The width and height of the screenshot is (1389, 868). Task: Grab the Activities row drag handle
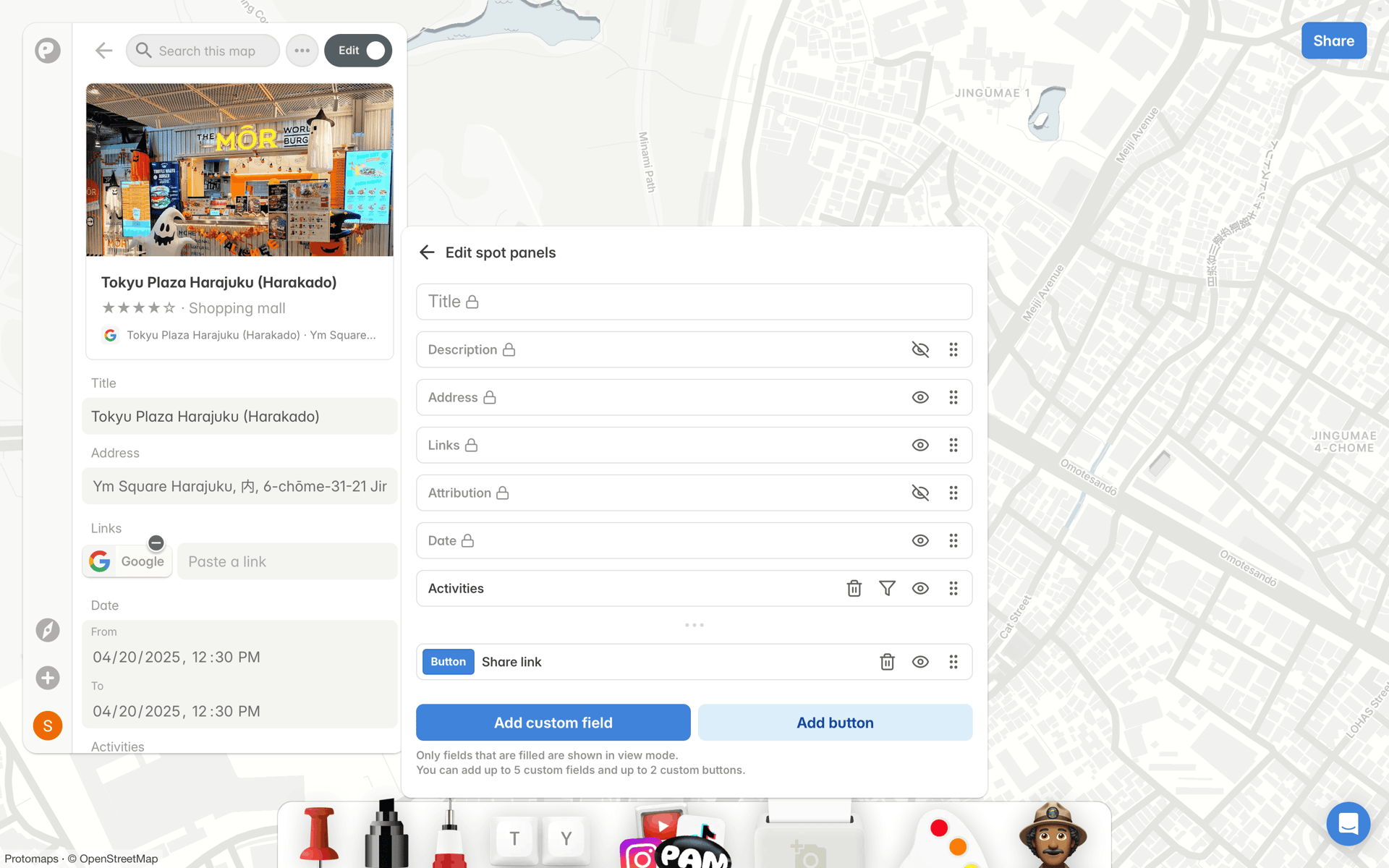click(953, 588)
